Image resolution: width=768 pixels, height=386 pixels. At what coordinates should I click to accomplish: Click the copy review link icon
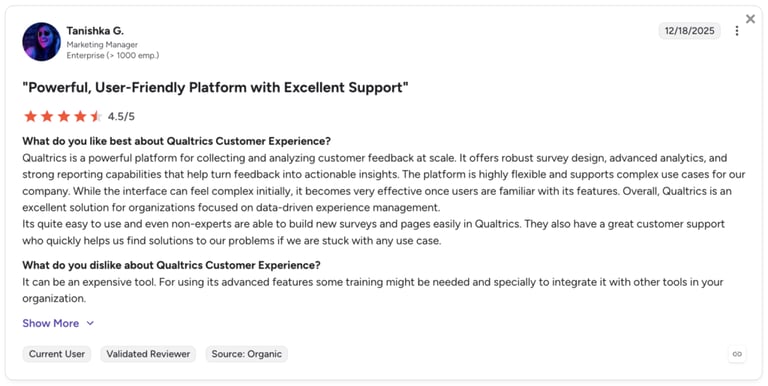click(x=737, y=354)
